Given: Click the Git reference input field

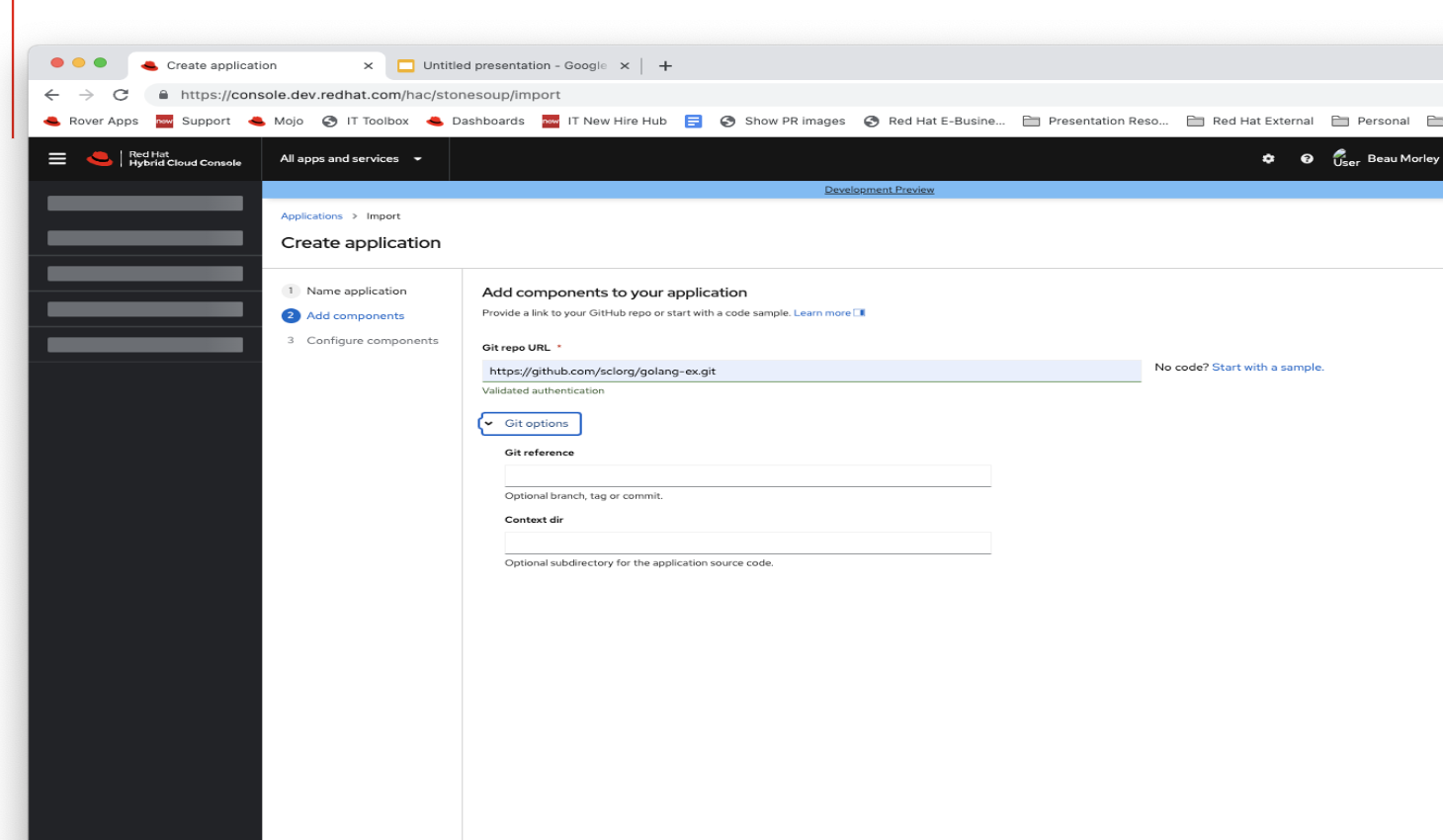Looking at the screenshot, I should click(x=748, y=476).
